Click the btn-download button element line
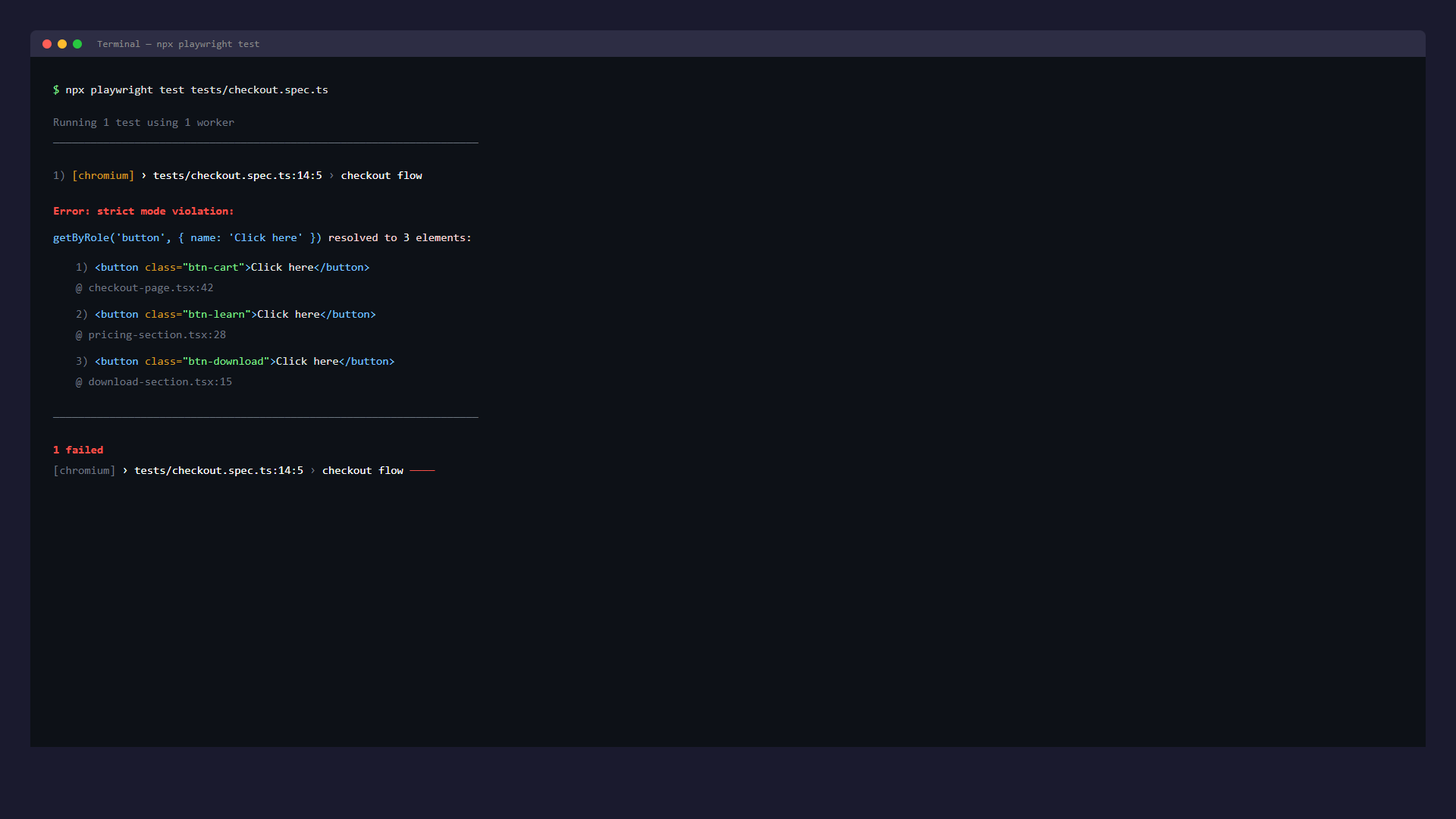 tap(244, 361)
